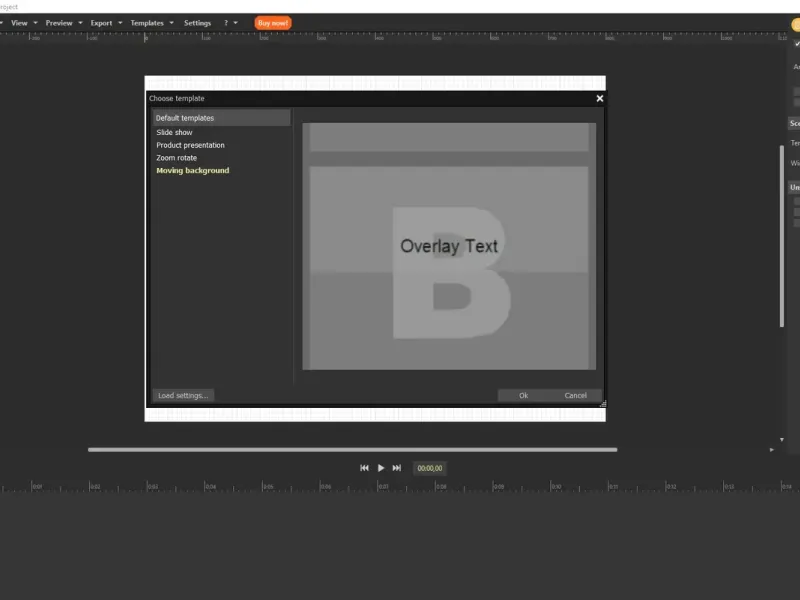
Task: Close the Choose template dialog
Action: [600, 98]
